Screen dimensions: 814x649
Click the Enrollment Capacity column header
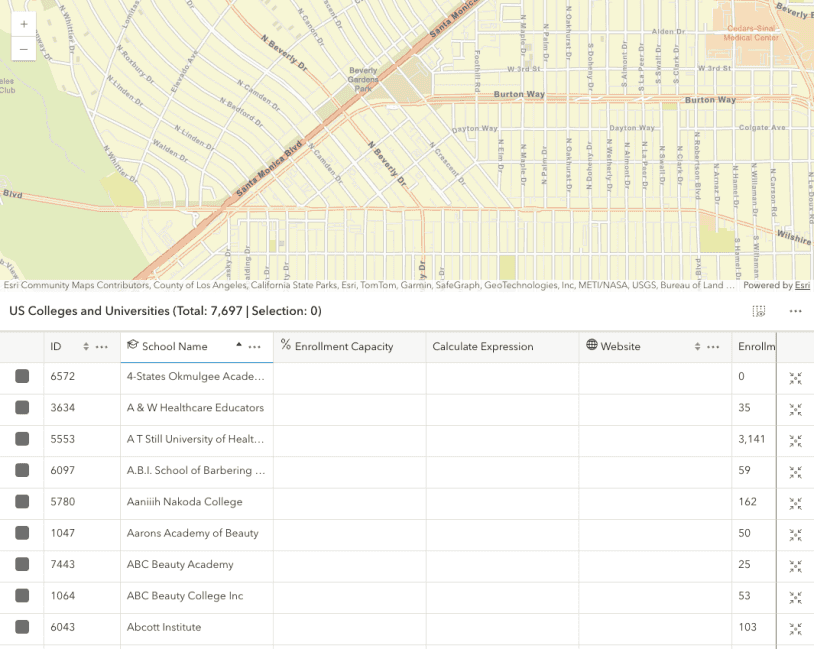pyautogui.click(x=343, y=347)
